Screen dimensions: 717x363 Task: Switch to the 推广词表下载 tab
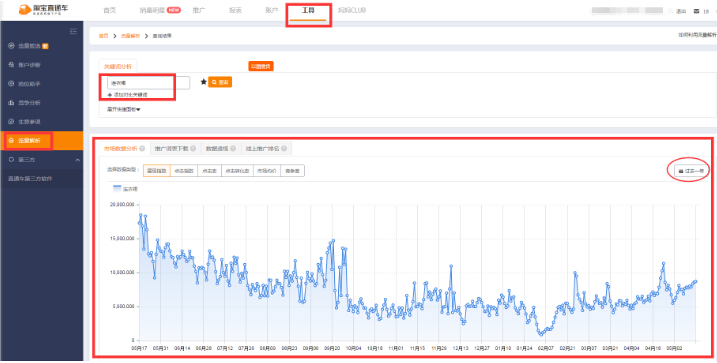(x=175, y=149)
